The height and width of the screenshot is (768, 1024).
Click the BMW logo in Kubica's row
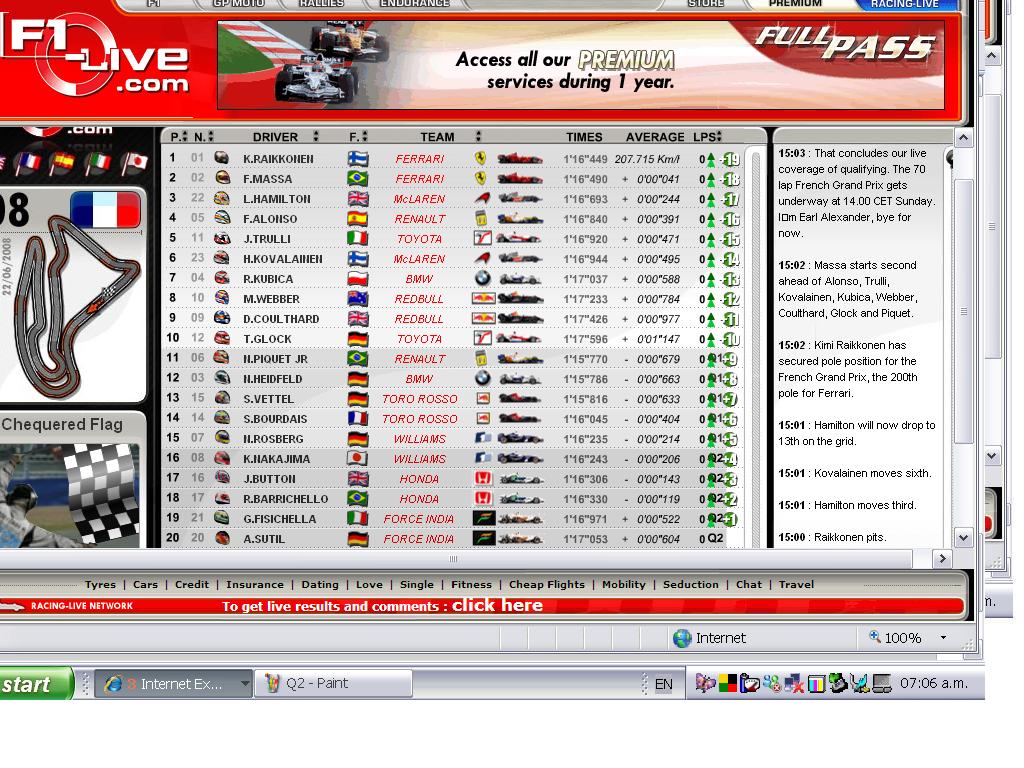482,279
